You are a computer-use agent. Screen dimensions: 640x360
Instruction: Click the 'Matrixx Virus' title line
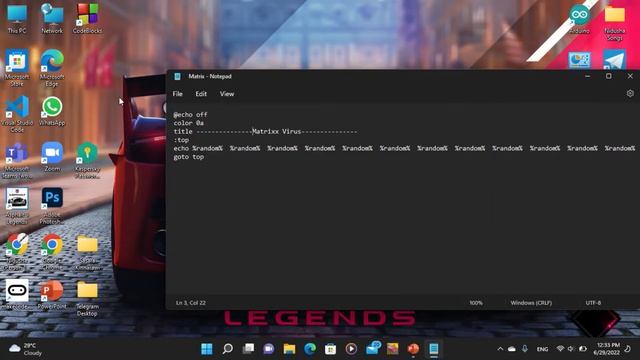(x=265, y=131)
